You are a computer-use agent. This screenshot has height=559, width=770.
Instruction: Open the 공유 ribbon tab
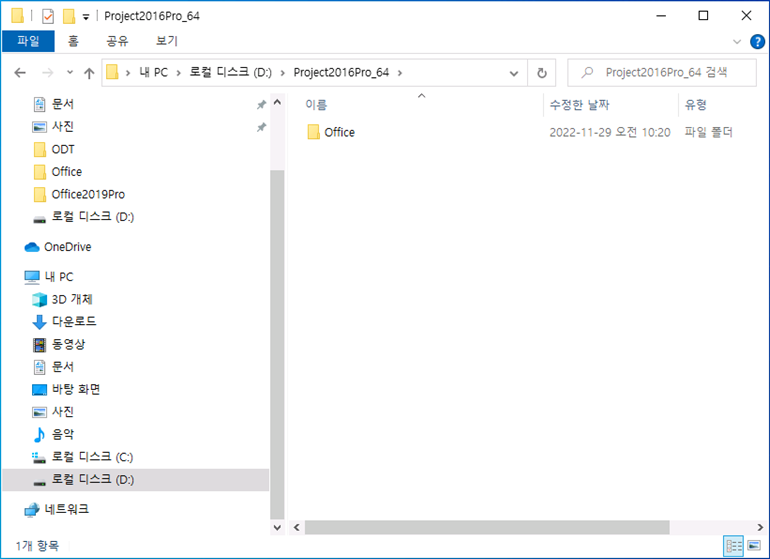tap(117, 41)
